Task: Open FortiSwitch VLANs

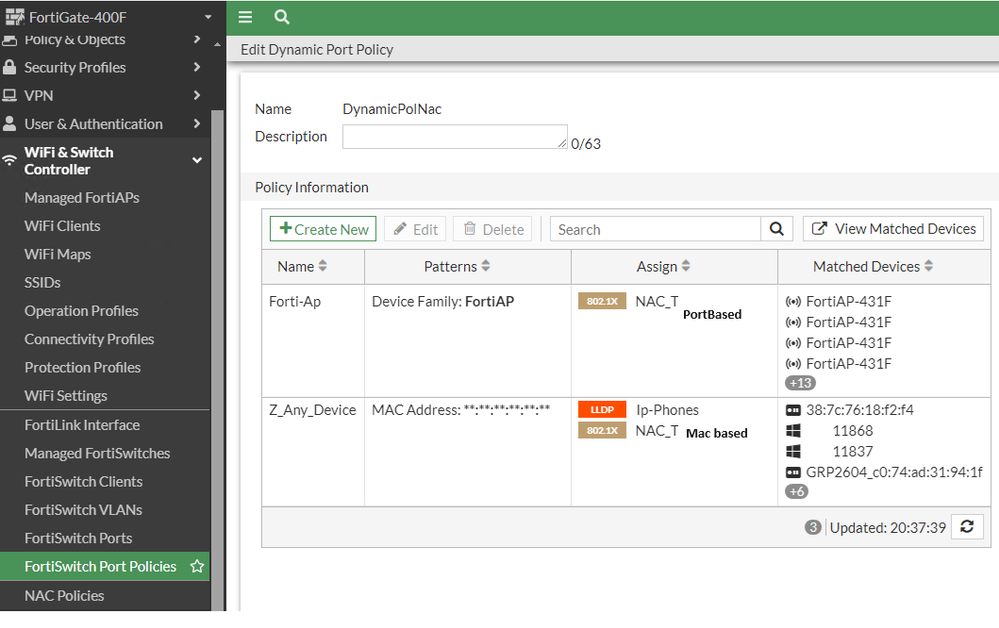Action: pyautogui.click(x=83, y=510)
